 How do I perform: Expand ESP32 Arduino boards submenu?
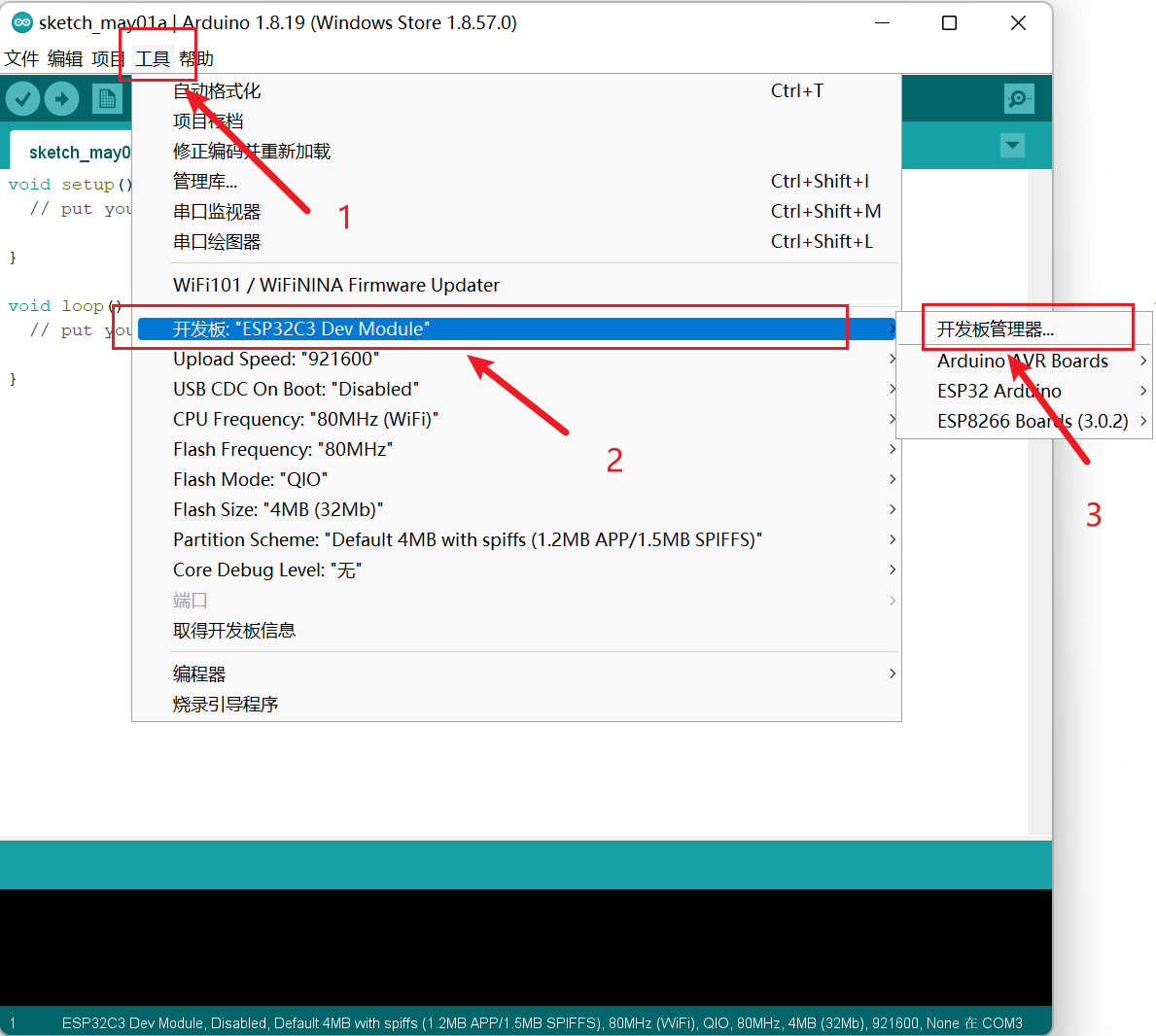point(1025,392)
